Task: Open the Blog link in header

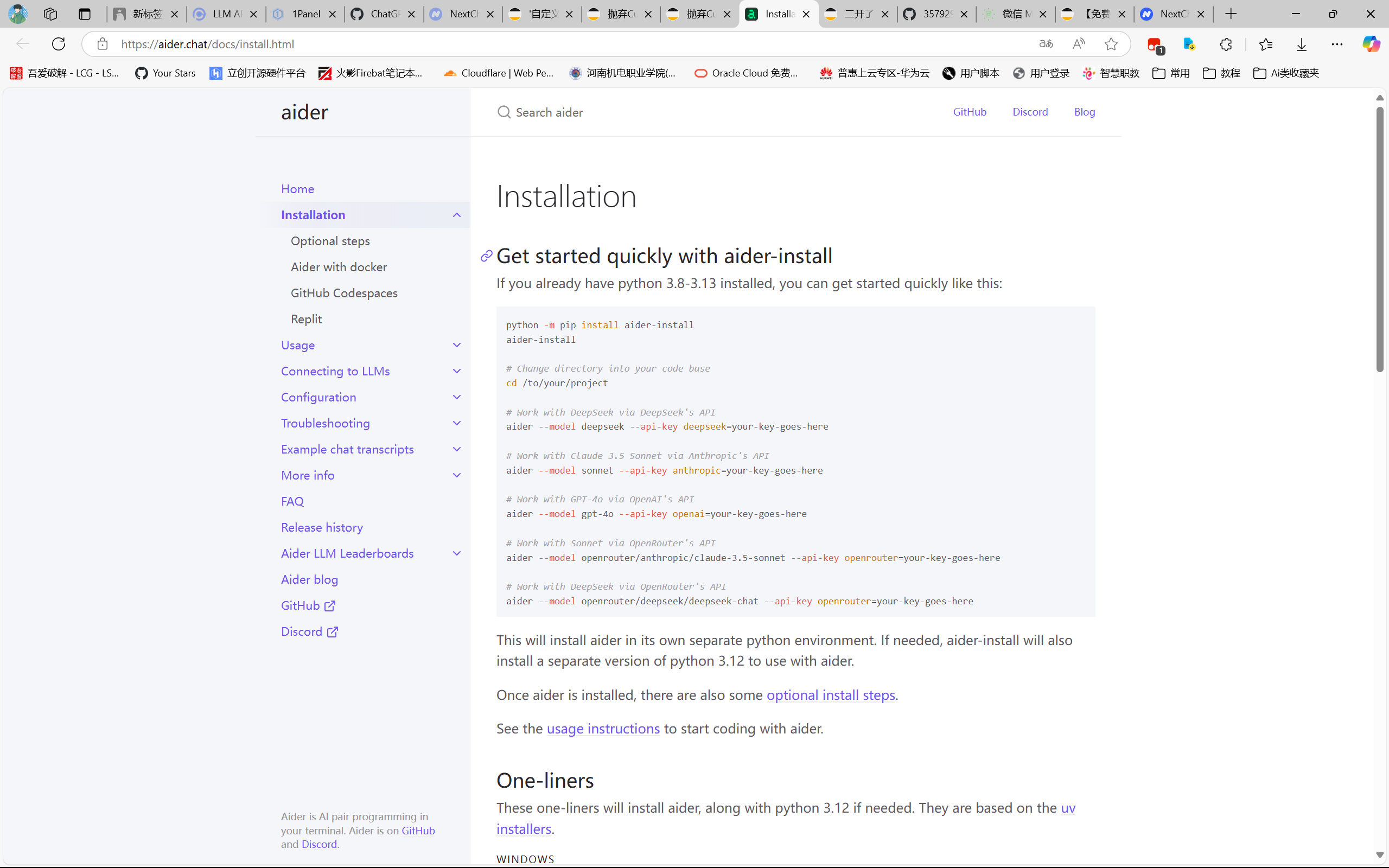Action: click(x=1084, y=112)
